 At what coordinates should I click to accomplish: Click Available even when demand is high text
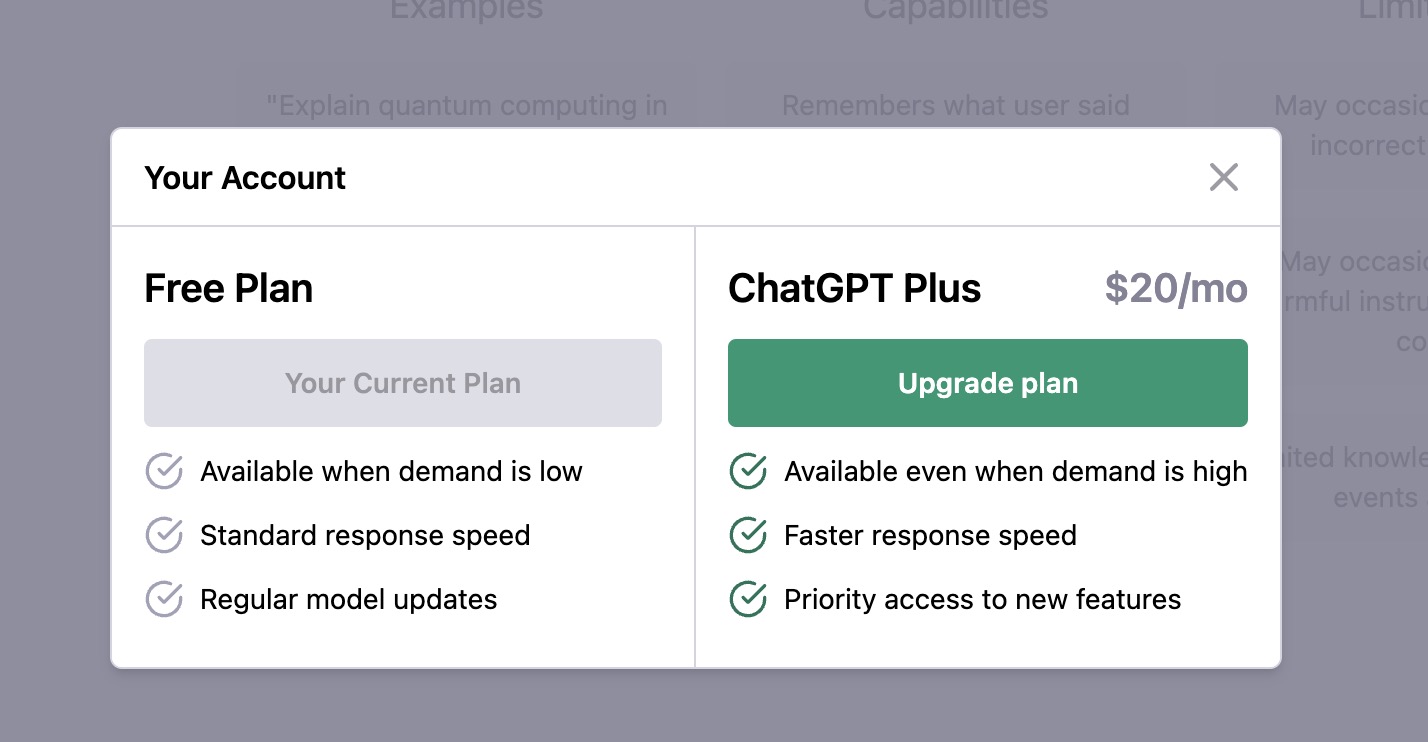point(1015,471)
